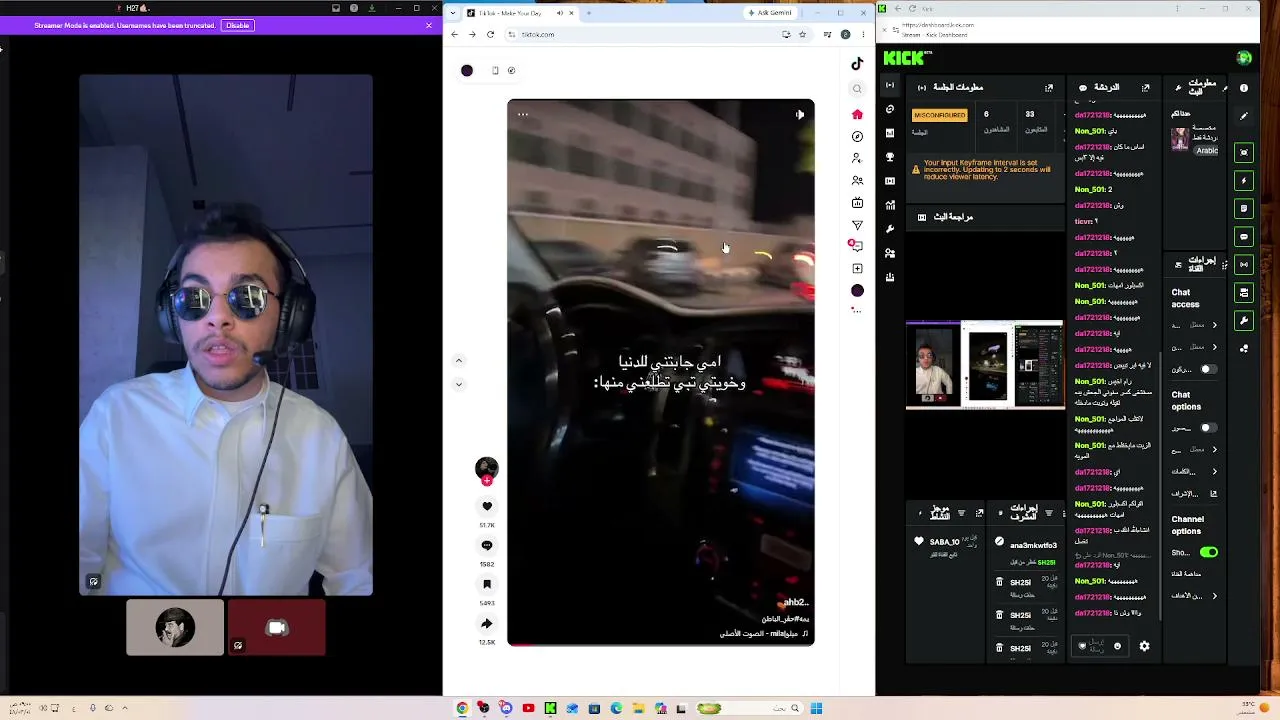1280x720 pixels.
Task: Select TikTok - Make Your Day tab
Action: point(520,13)
